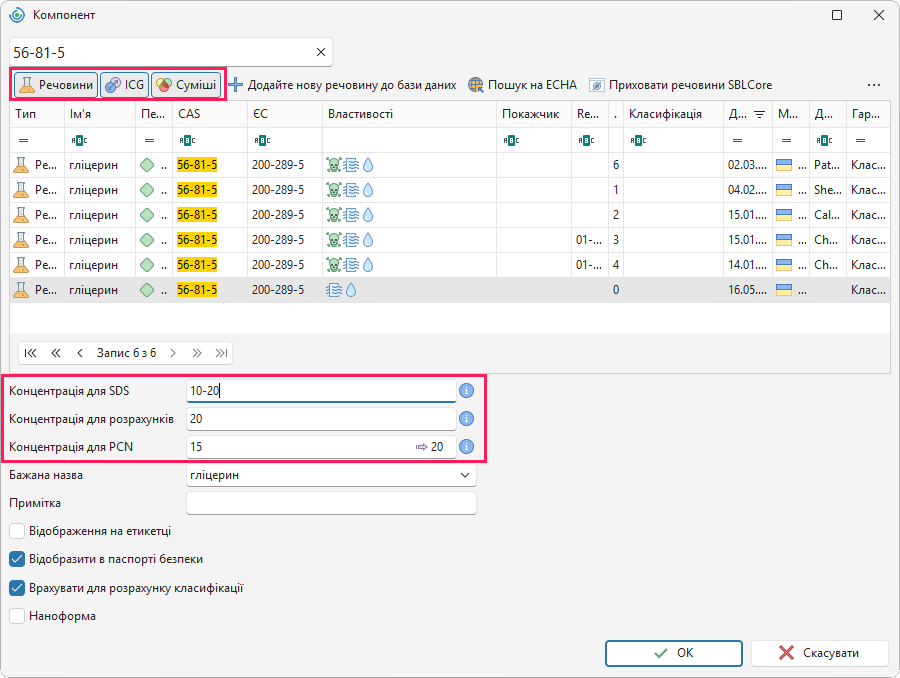Screen dimensions: 900x678
Task: Go to the last record
Action: click(x=222, y=353)
